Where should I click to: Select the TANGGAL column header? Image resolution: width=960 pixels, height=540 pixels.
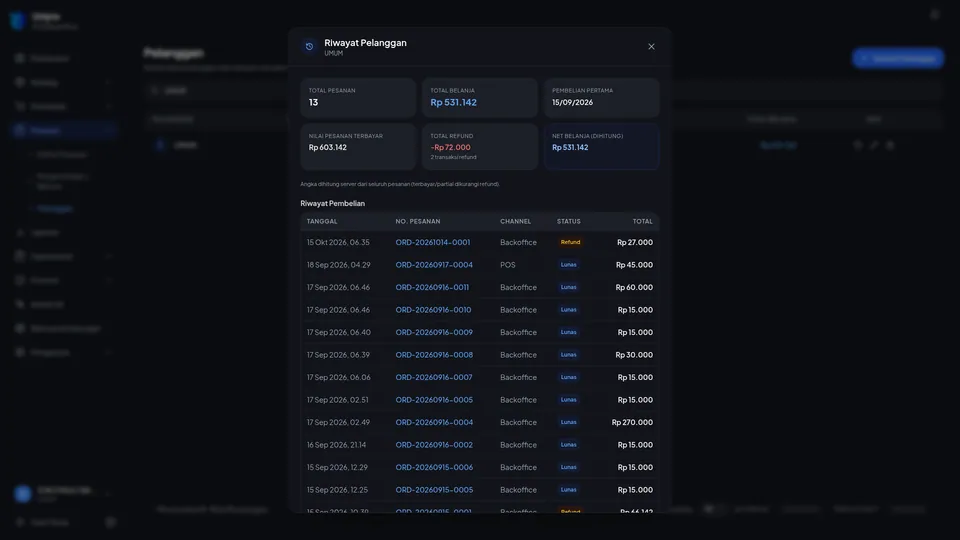(x=322, y=222)
